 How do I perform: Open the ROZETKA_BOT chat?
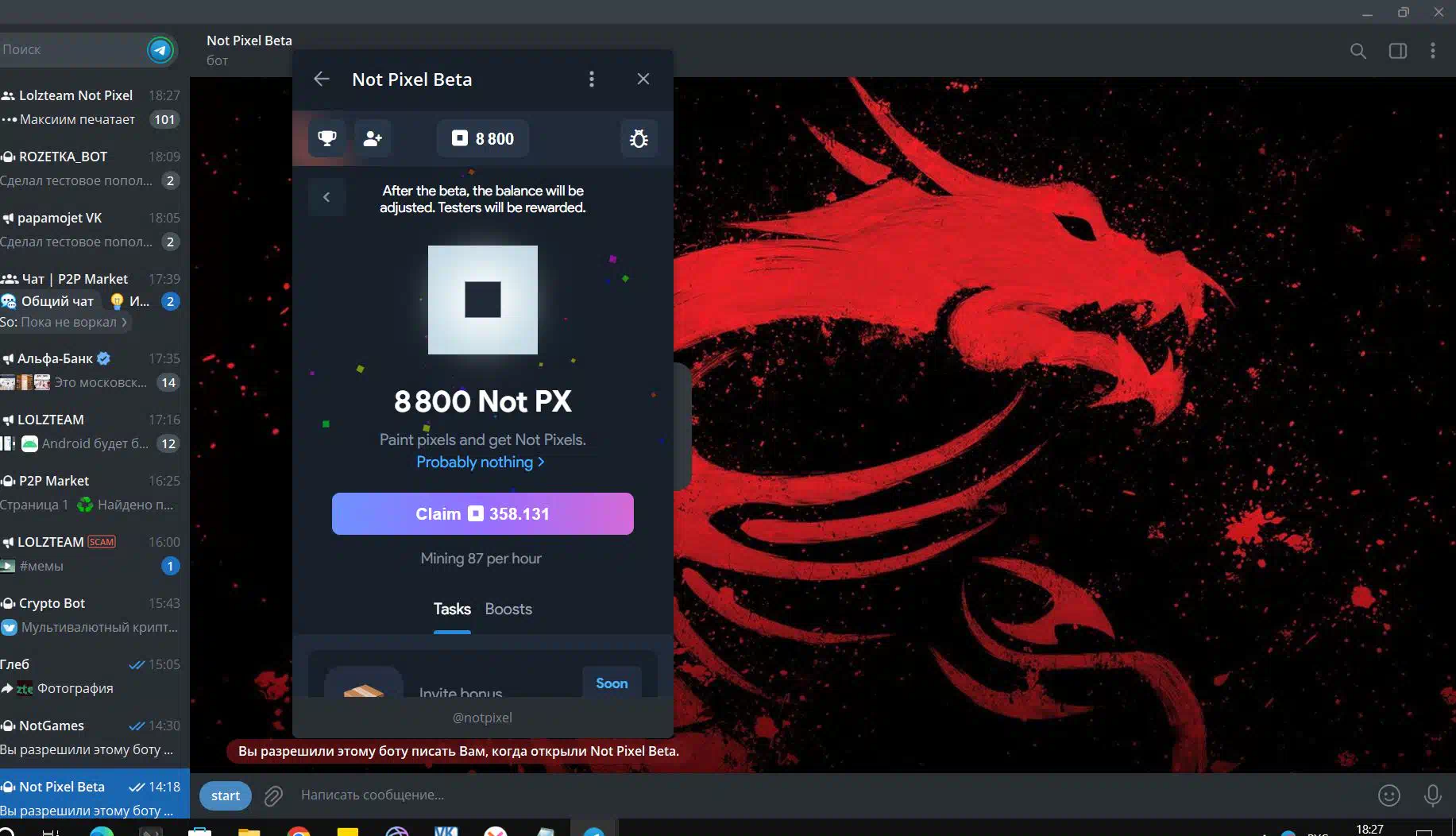click(x=95, y=168)
